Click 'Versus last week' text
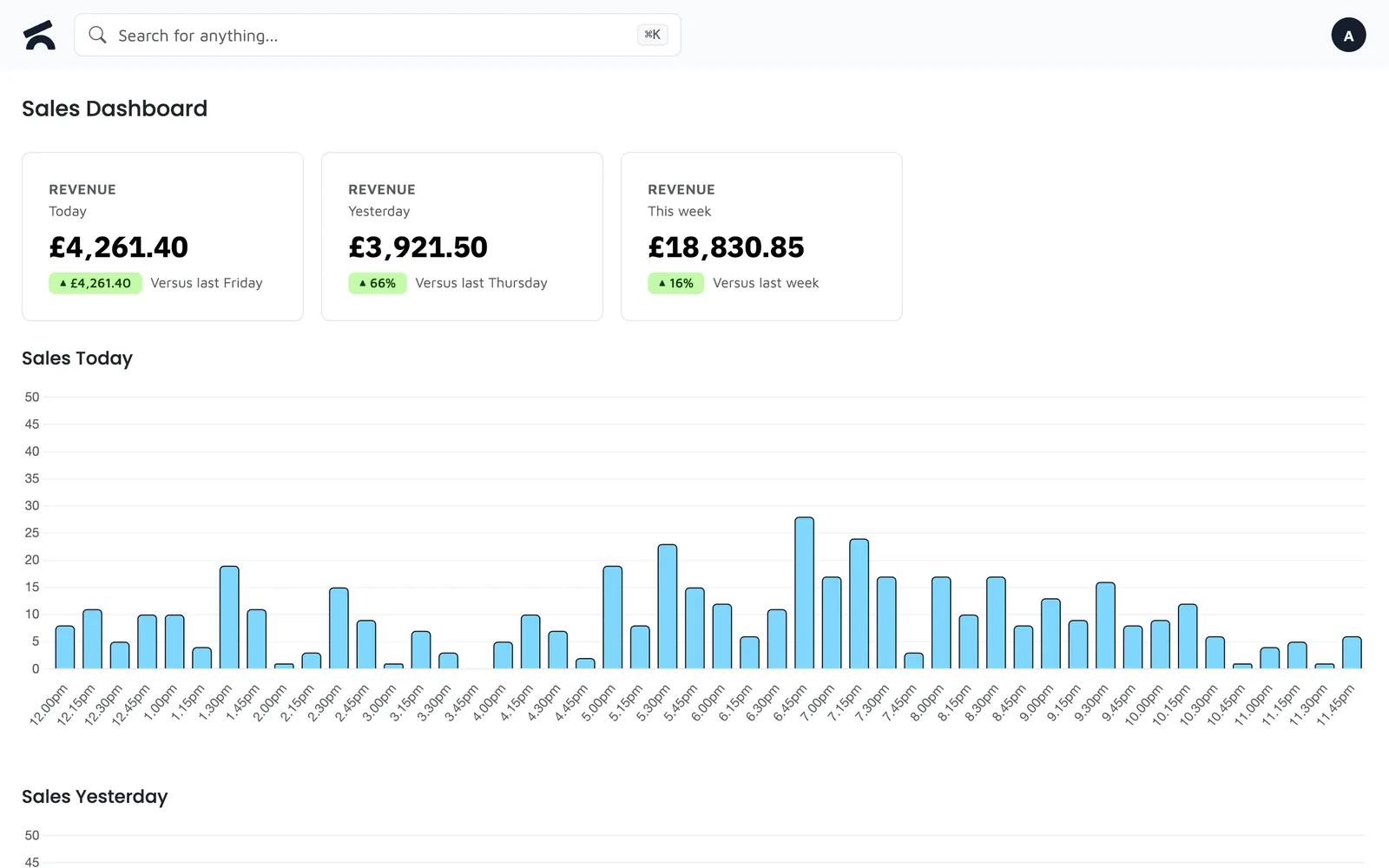This screenshot has width=1389, height=868. (766, 283)
